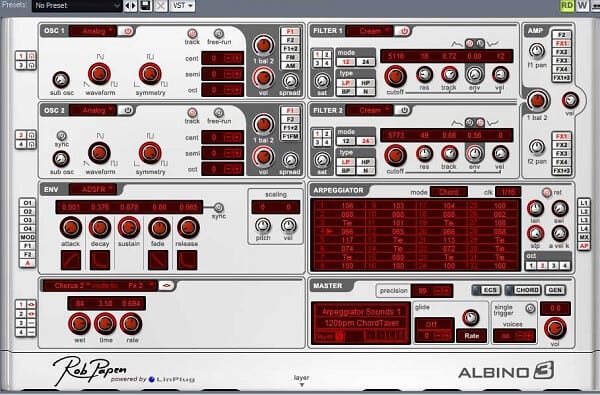Open OSC 1 Analog type dropdown
Image resolution: width=600 pixels, height=395 pixels.
click(x=93, y=31)
